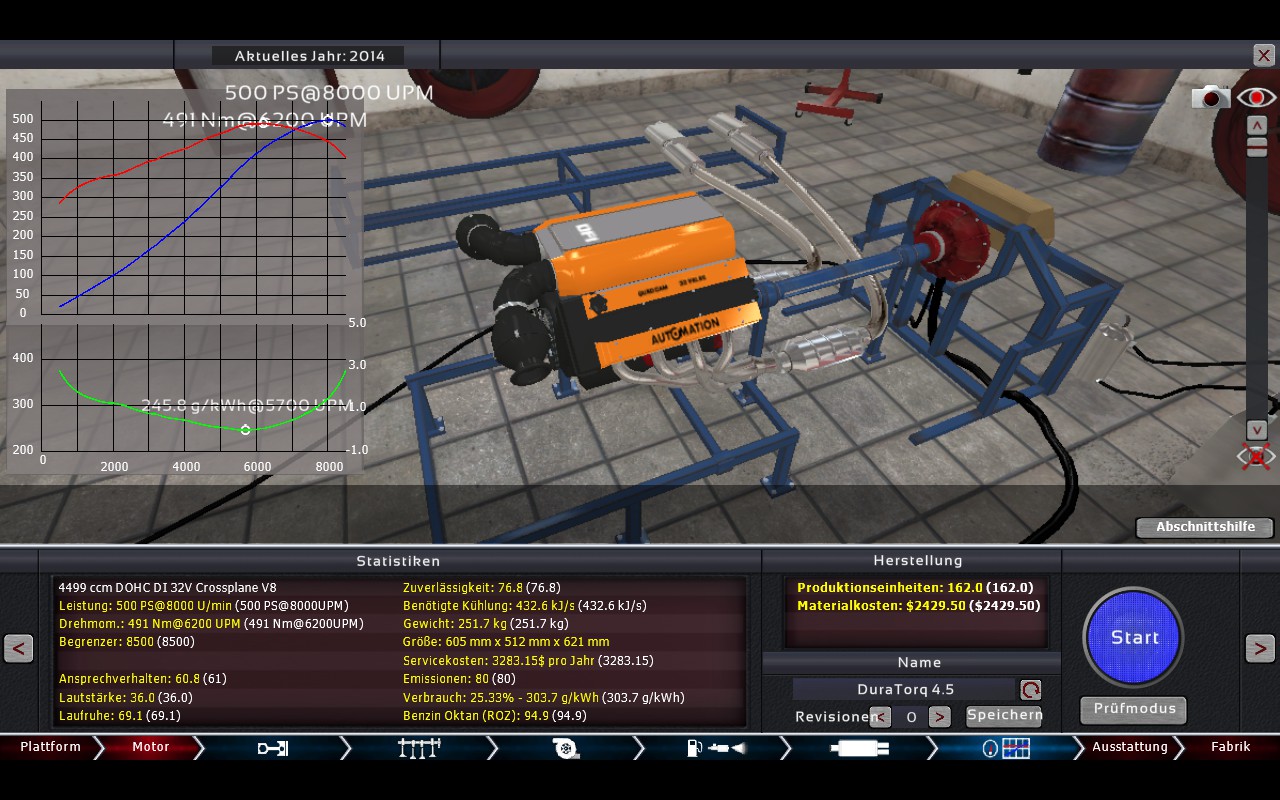Toggle the red eye view icon

[1257, 97]
